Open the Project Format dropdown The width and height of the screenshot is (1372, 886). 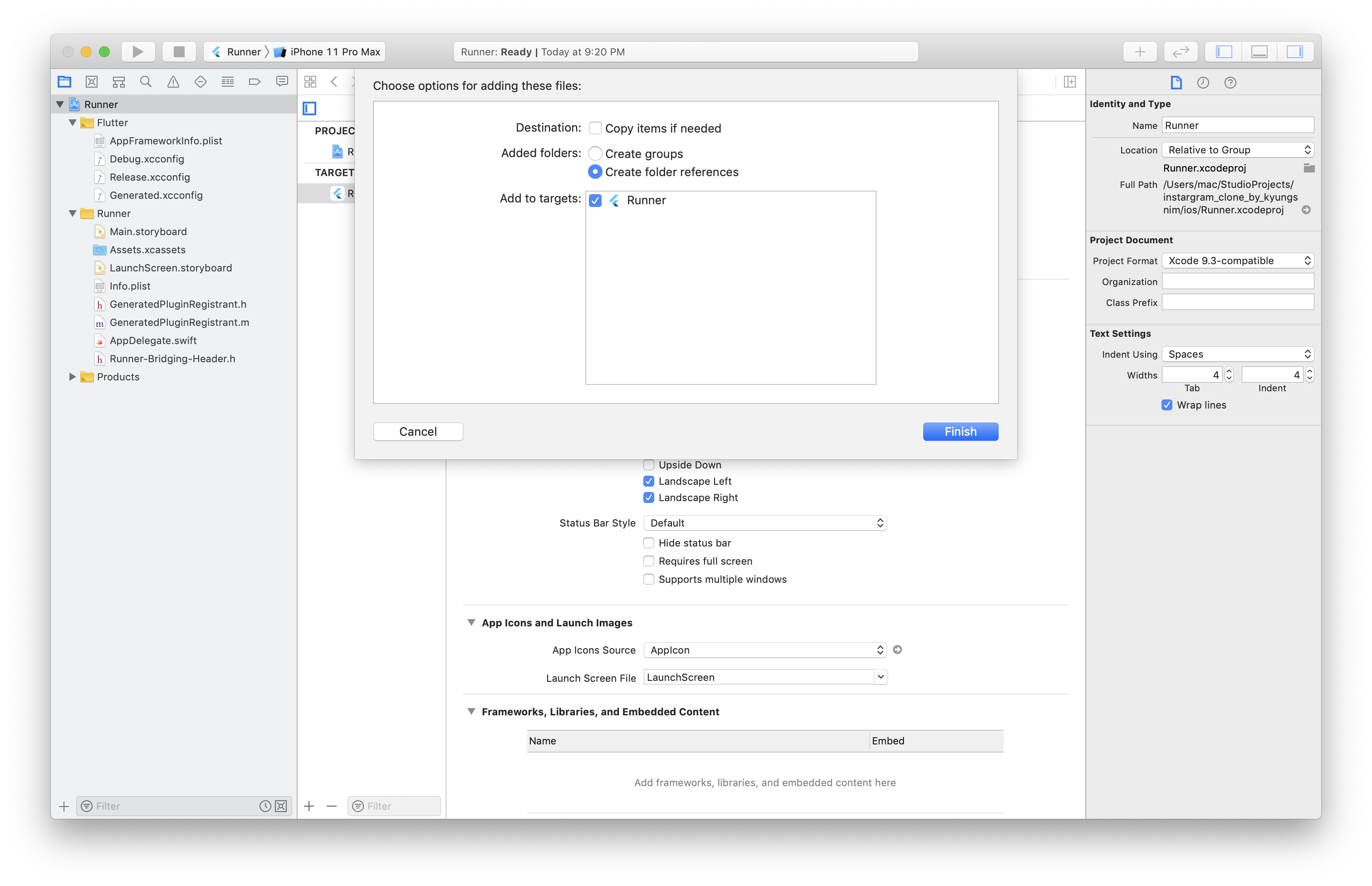[x=1237, y=261]
